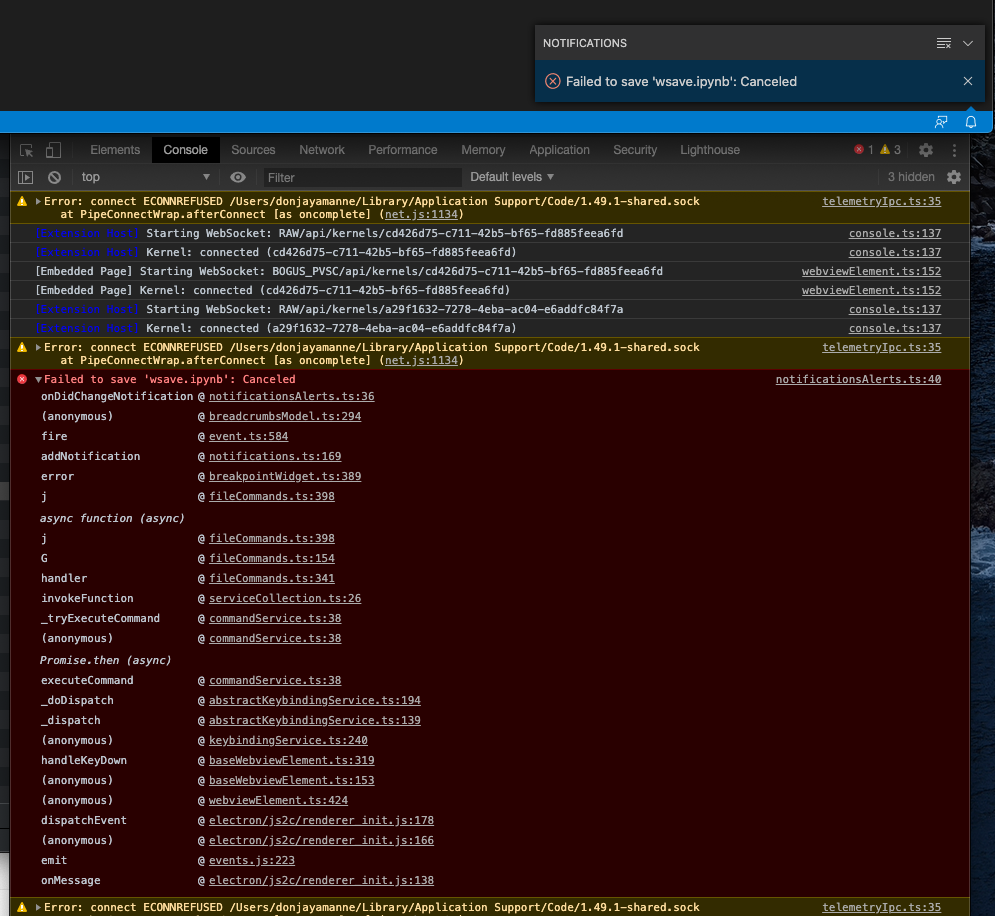
Task: Open the 'Default levels' dropdown
Action: pyautogui.click(x=512, y=177)
